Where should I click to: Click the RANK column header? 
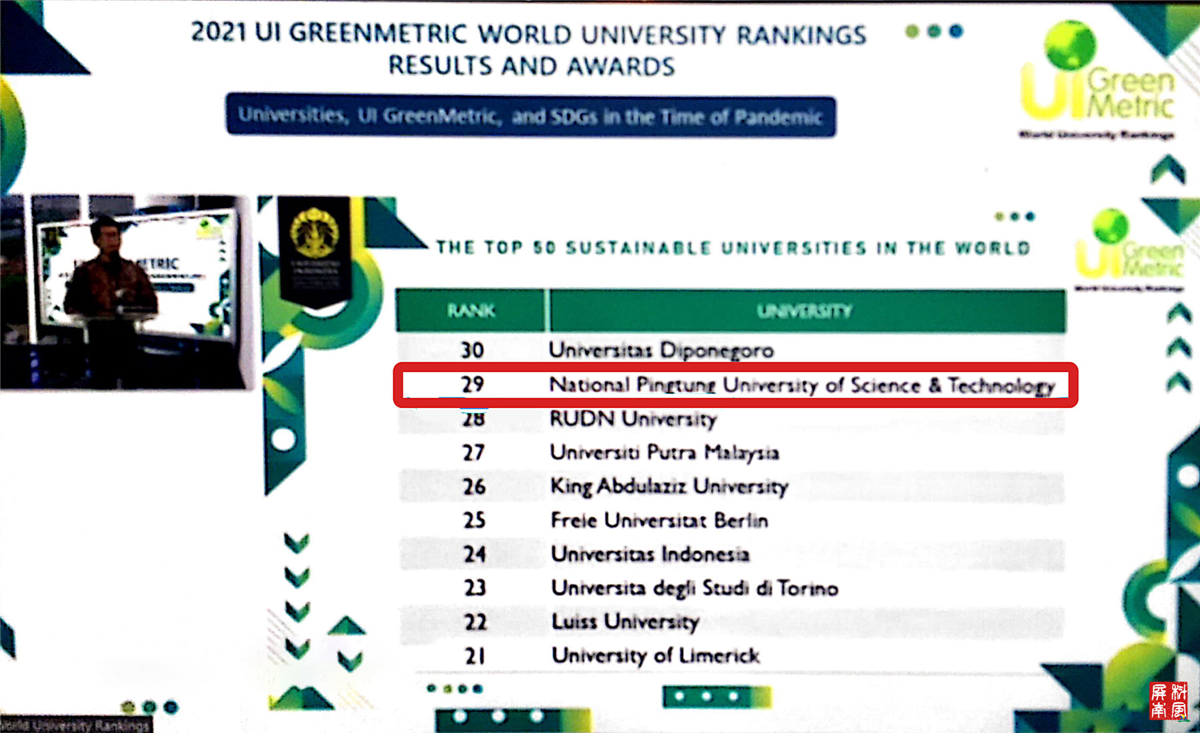(471, 311)
